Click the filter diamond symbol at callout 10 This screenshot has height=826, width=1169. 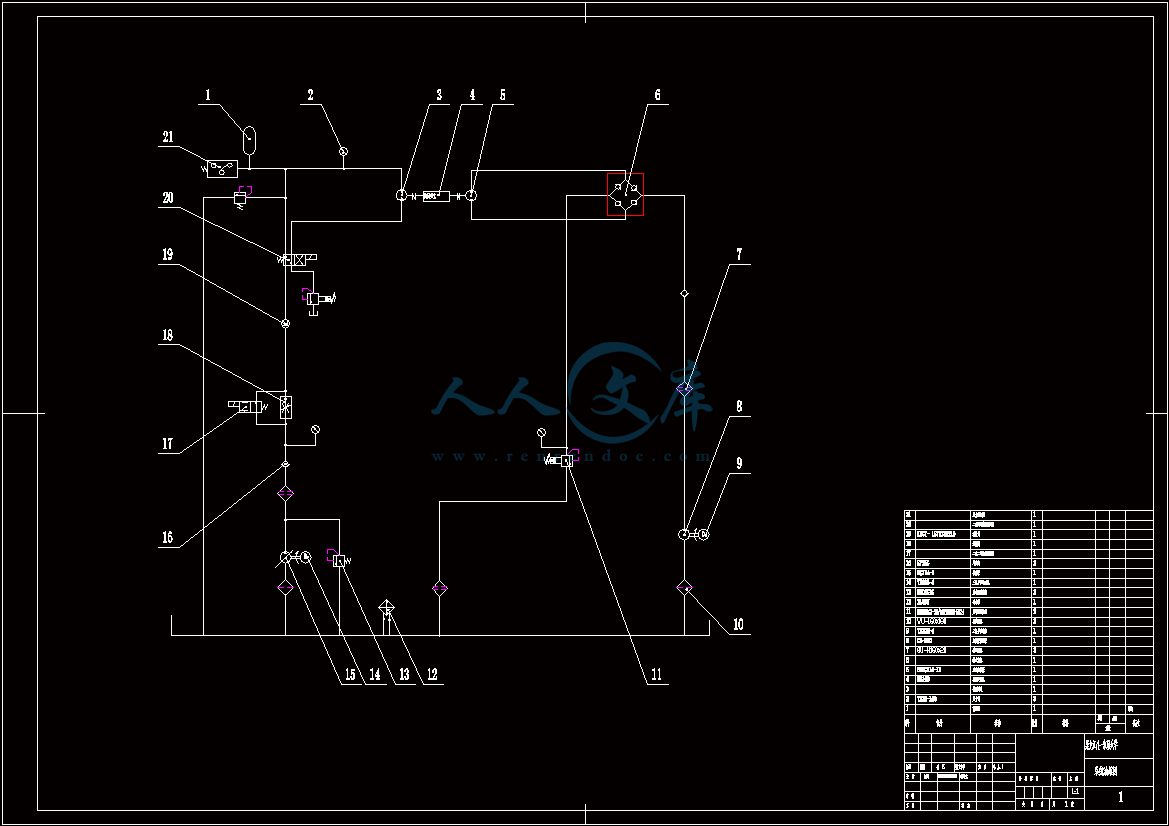(684, 588)
